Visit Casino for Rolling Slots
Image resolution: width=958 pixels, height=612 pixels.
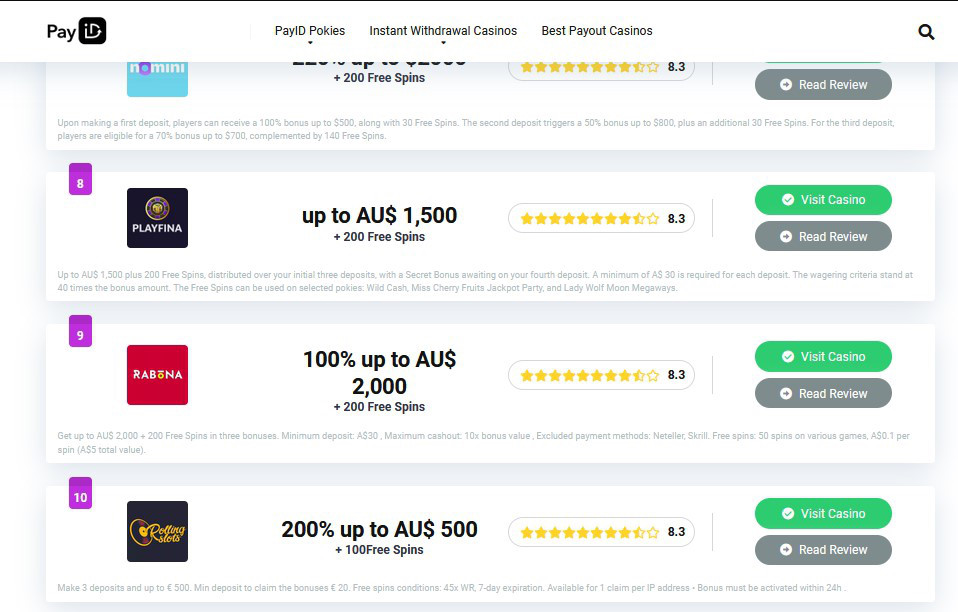pos(823,514)
